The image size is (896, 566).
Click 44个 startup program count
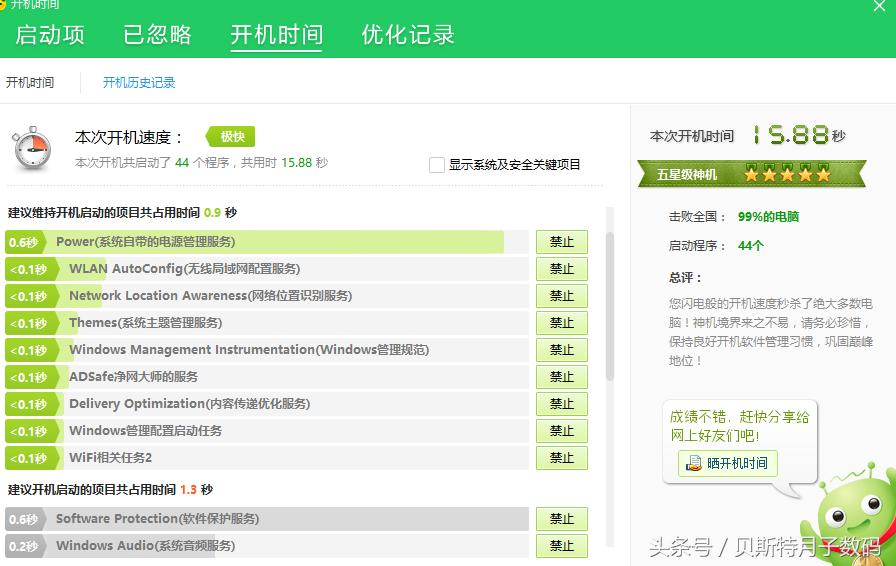[750, 246]
